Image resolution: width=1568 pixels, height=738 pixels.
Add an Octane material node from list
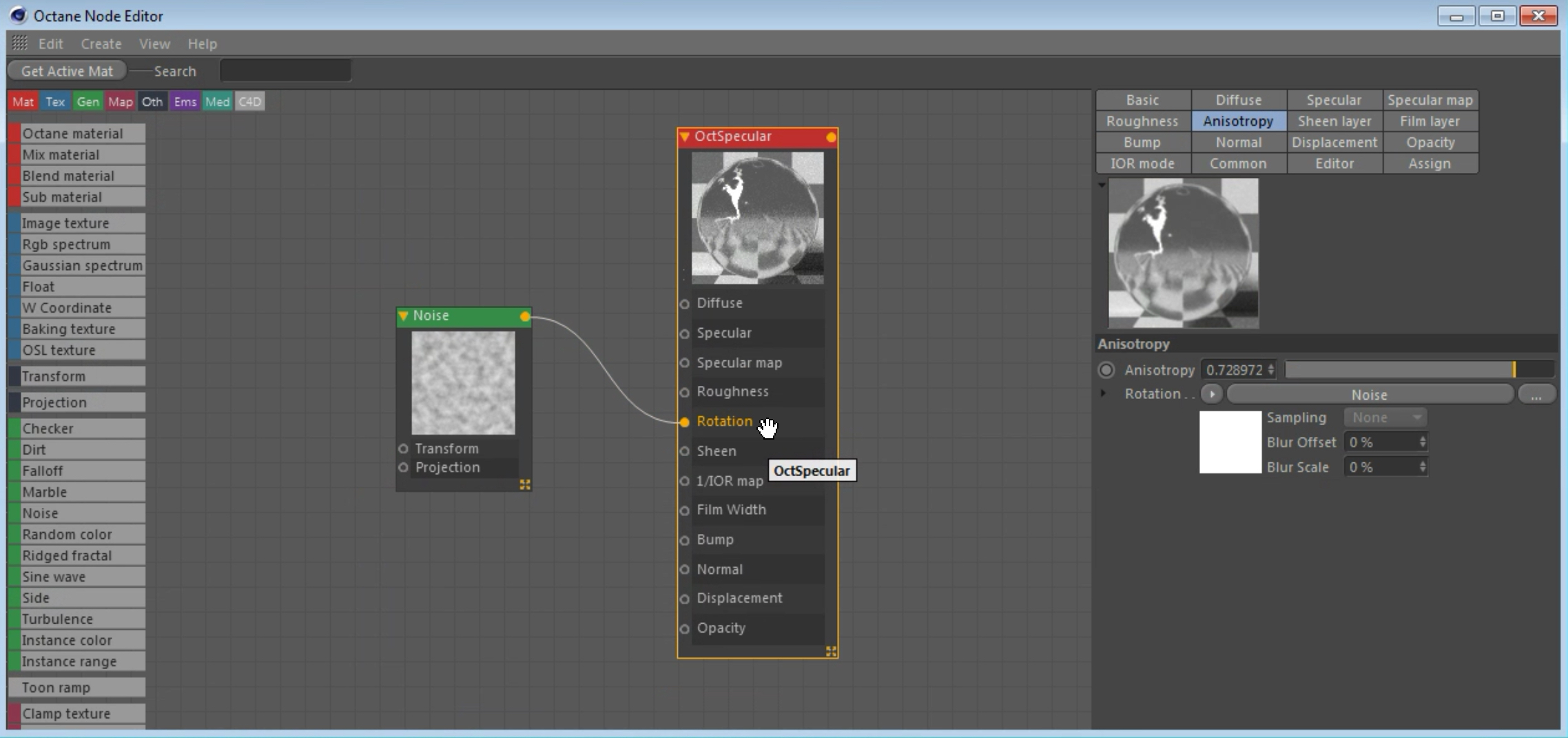[x=76, y=134]
